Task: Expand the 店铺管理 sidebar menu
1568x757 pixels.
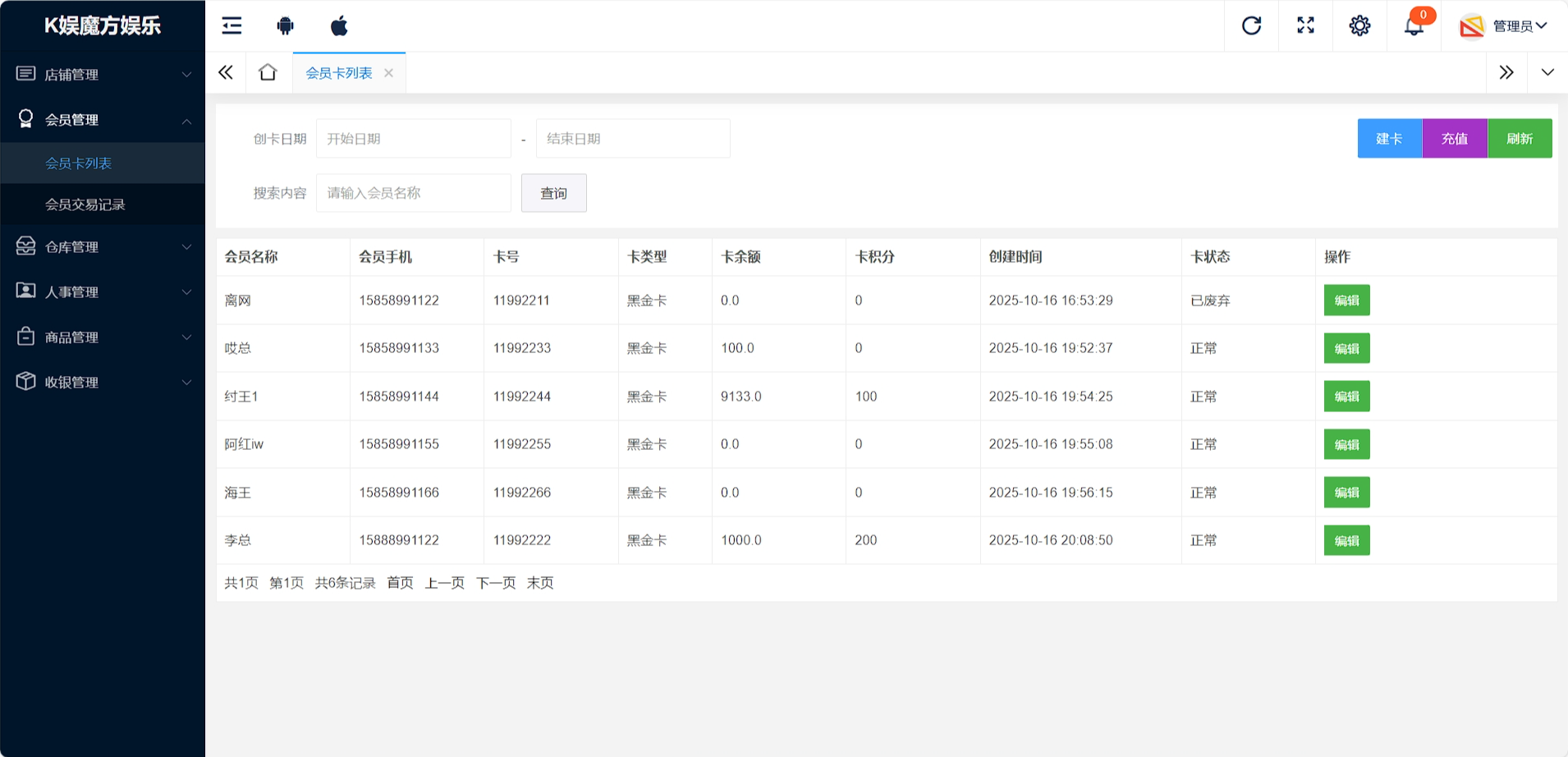Action: 103,75
